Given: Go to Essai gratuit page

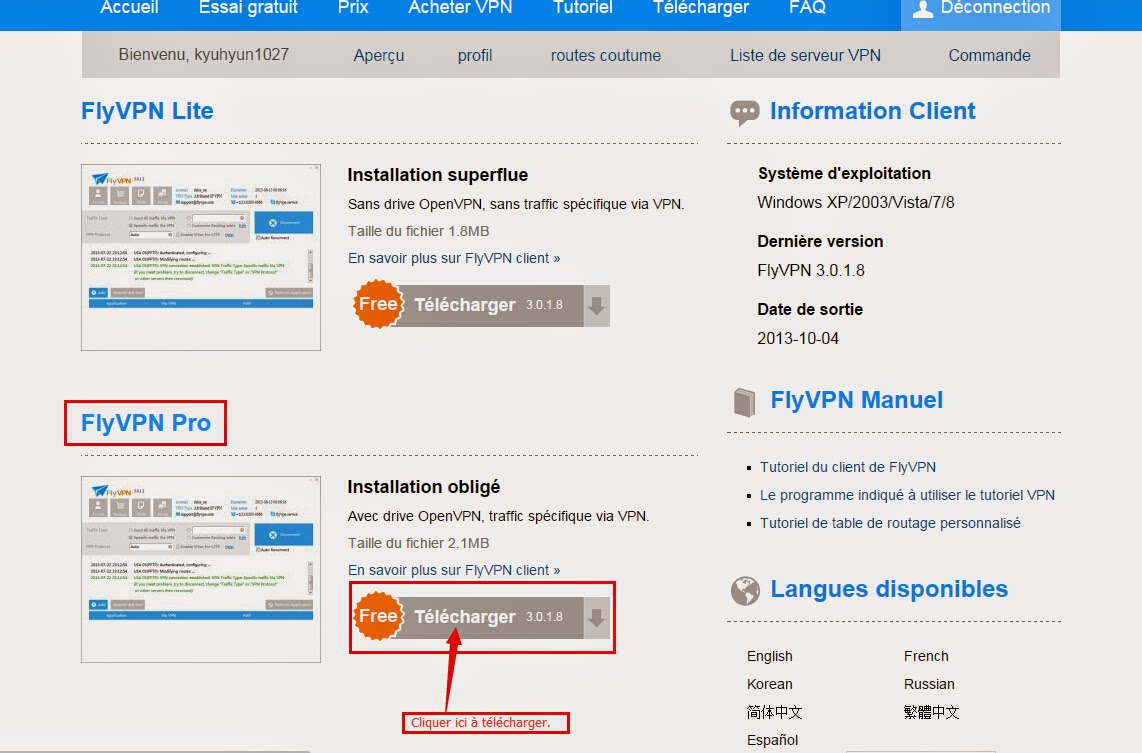Looking at the screenshot, I should (248, 8).
